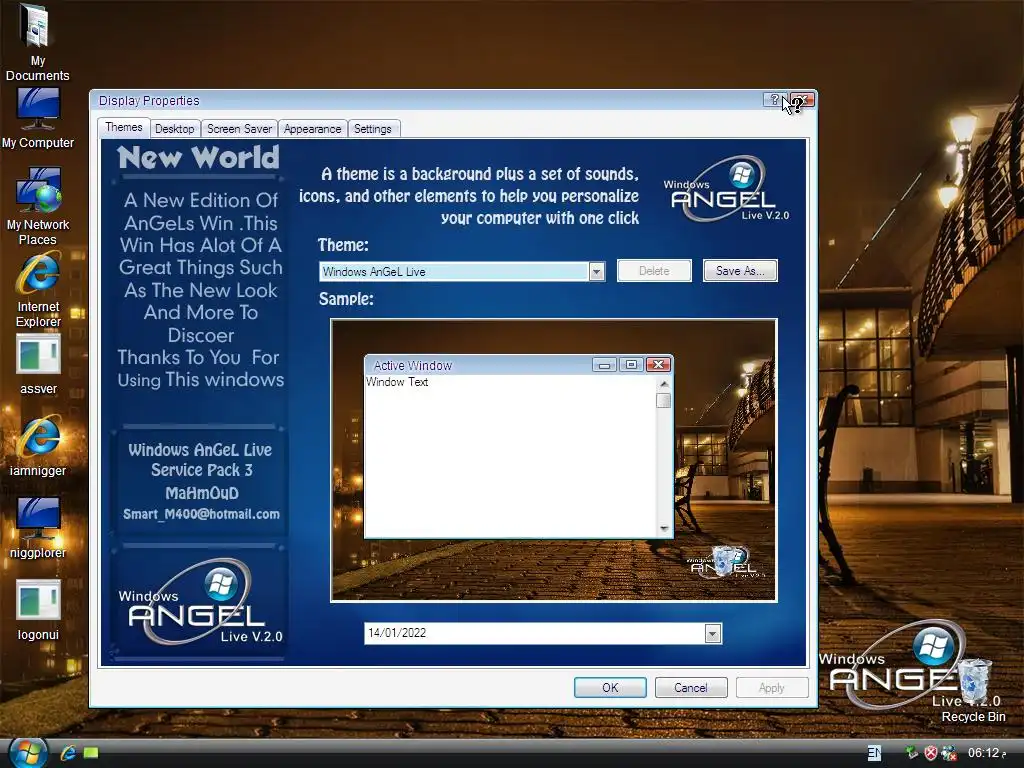The height and width of the screenshot is (768, 1024).
Task: Open the Start menu orb
Action: tap(27, 752)
